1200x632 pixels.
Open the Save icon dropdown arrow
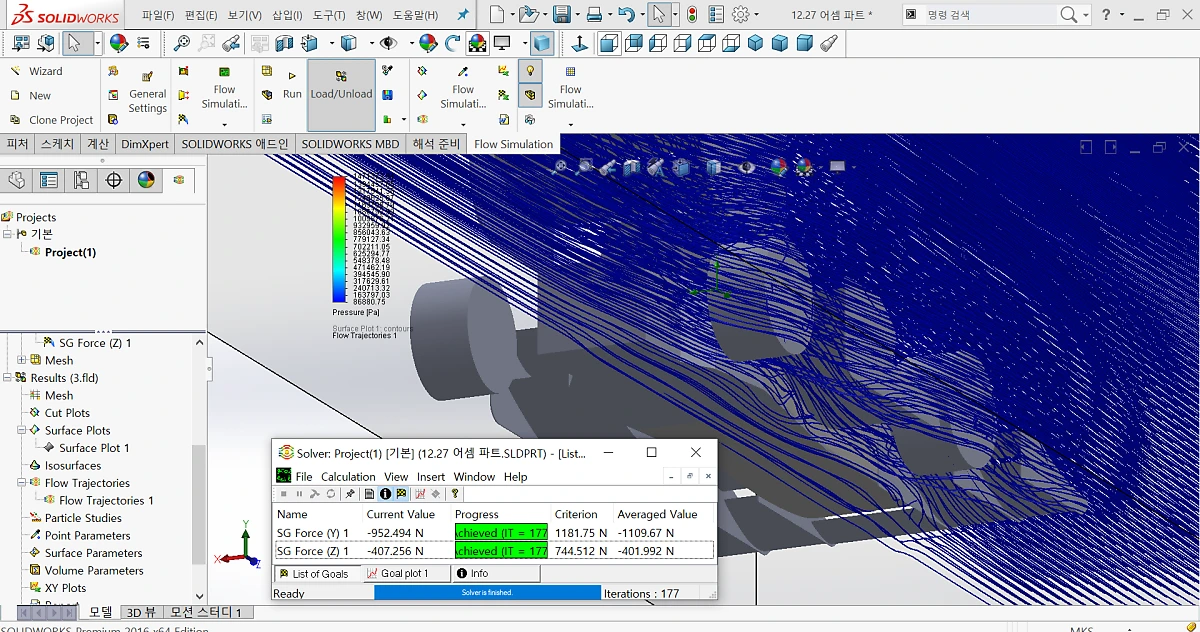[x=577, y=15]
